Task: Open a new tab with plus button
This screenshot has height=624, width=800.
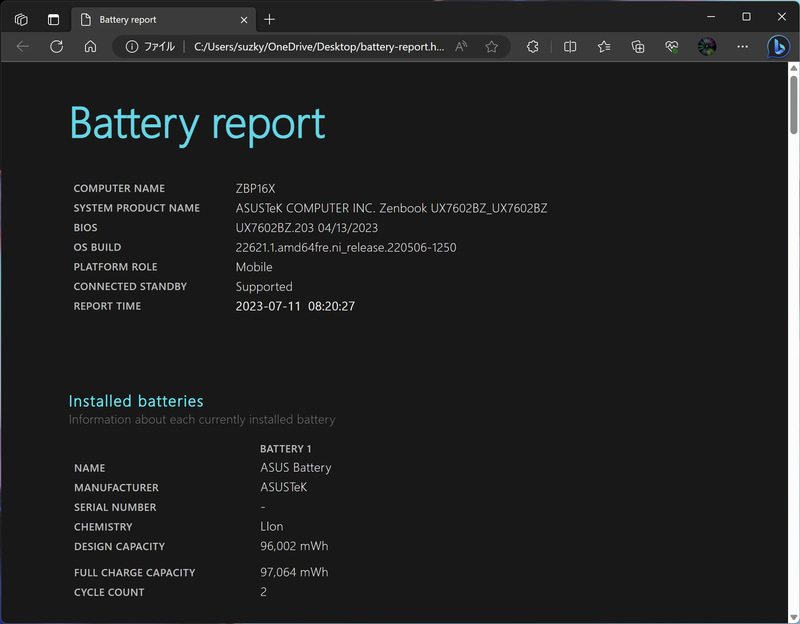Action: tap(270, 19)
